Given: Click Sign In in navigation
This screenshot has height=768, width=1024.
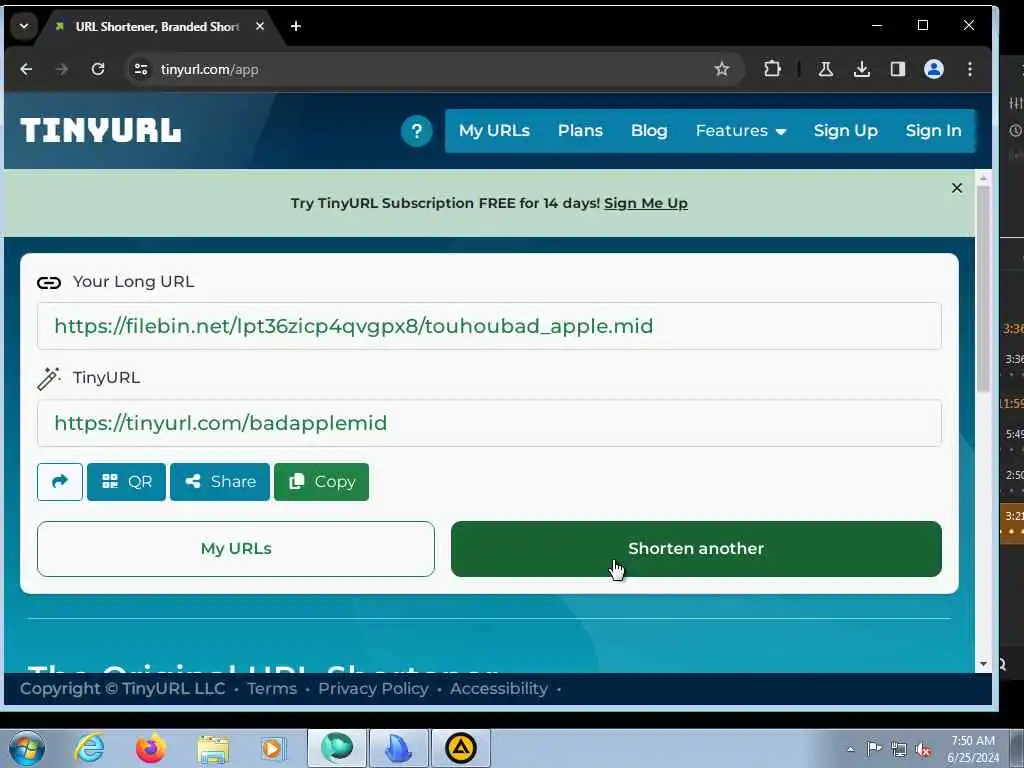Looking at the screenshot, I should pos(933,131).
